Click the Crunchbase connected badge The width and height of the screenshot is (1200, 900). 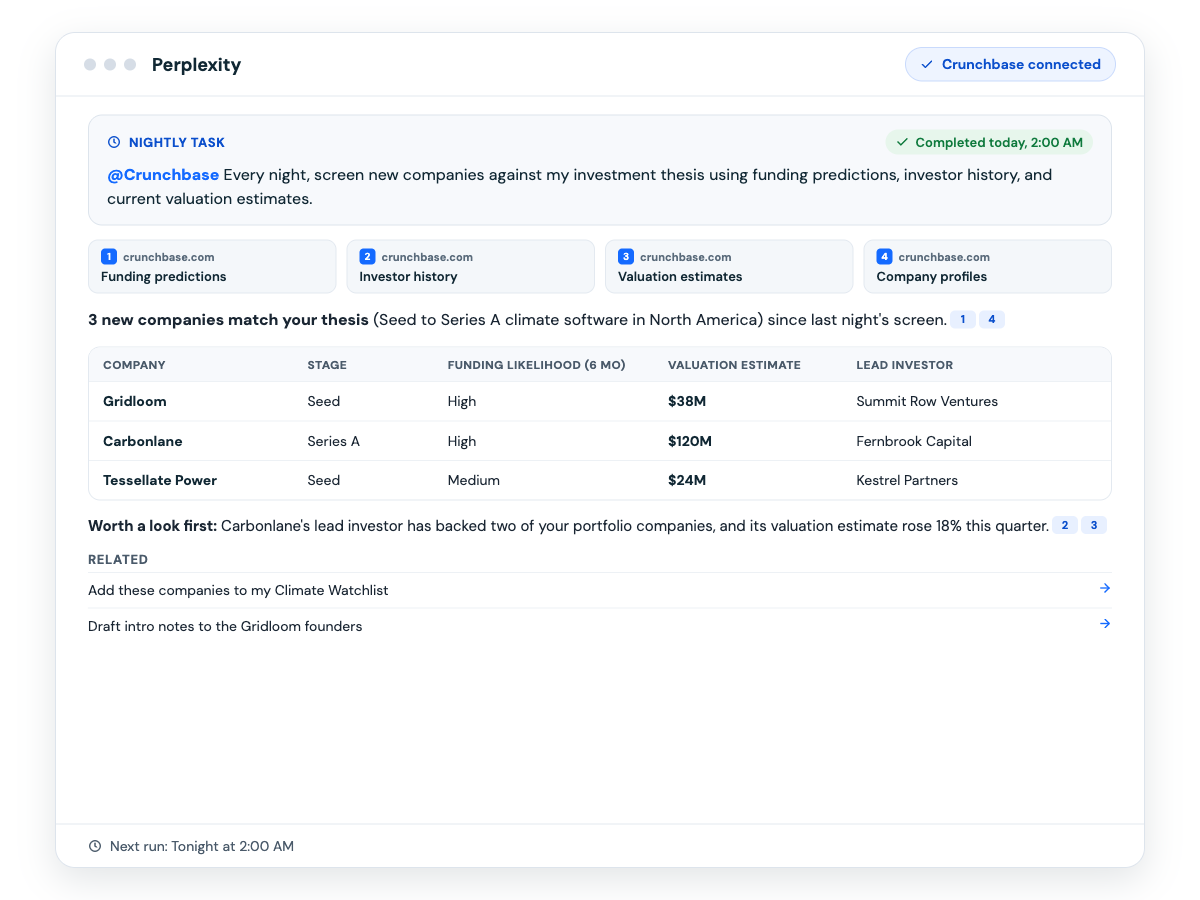tap(1010, 64)
